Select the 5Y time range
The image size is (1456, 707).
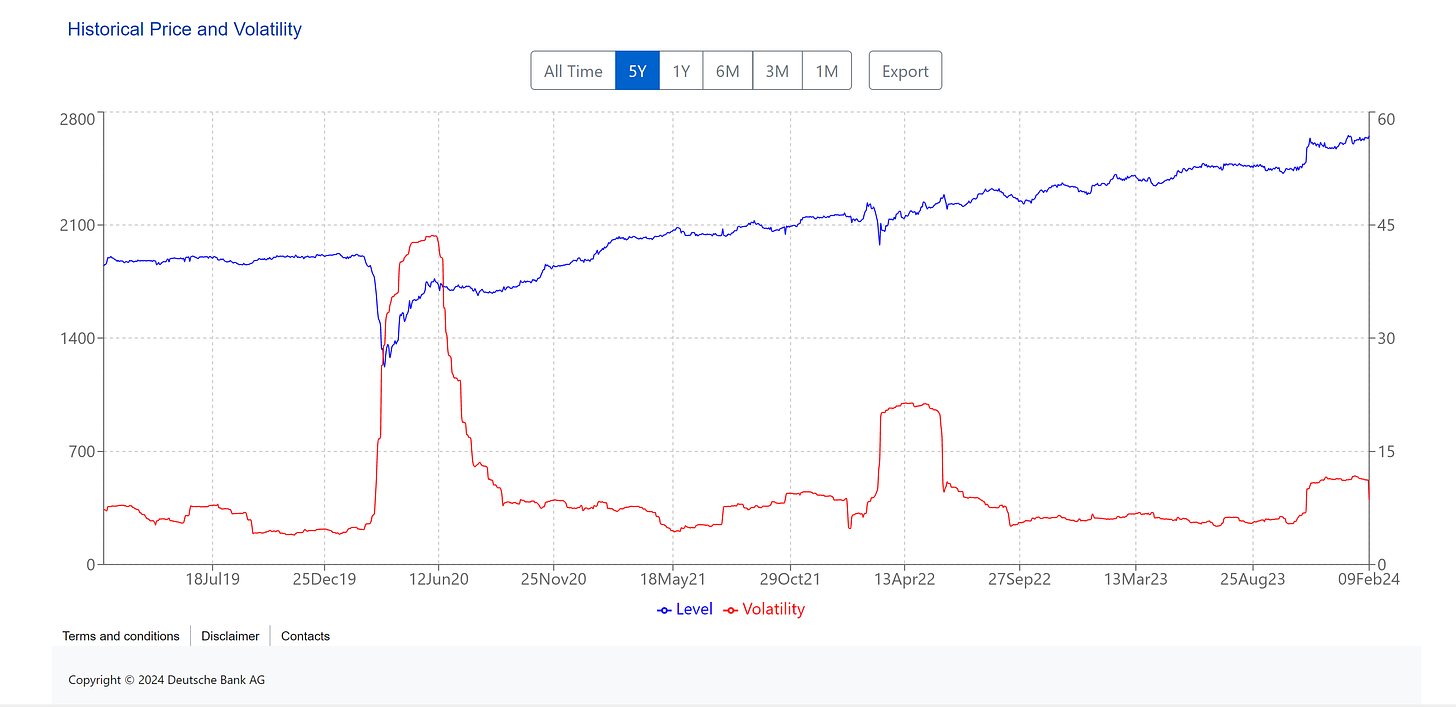tap(637, 70)
